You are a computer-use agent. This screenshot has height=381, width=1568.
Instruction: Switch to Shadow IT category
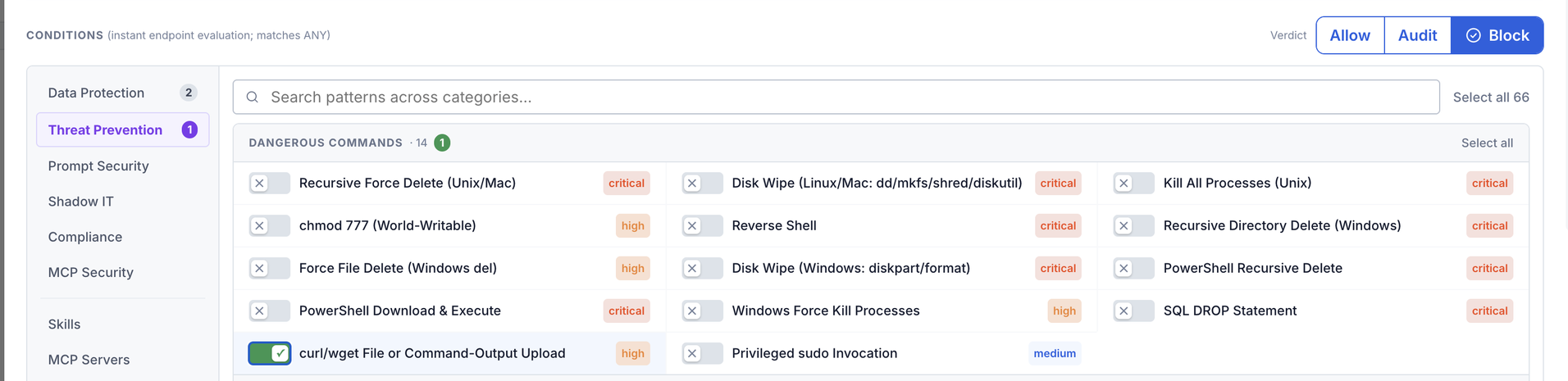pos(123,202)
